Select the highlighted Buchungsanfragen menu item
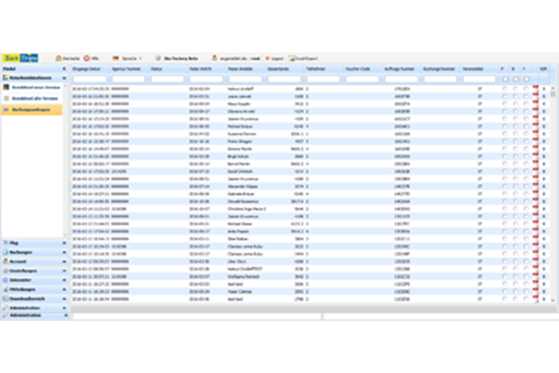 [x=32, y=109]
